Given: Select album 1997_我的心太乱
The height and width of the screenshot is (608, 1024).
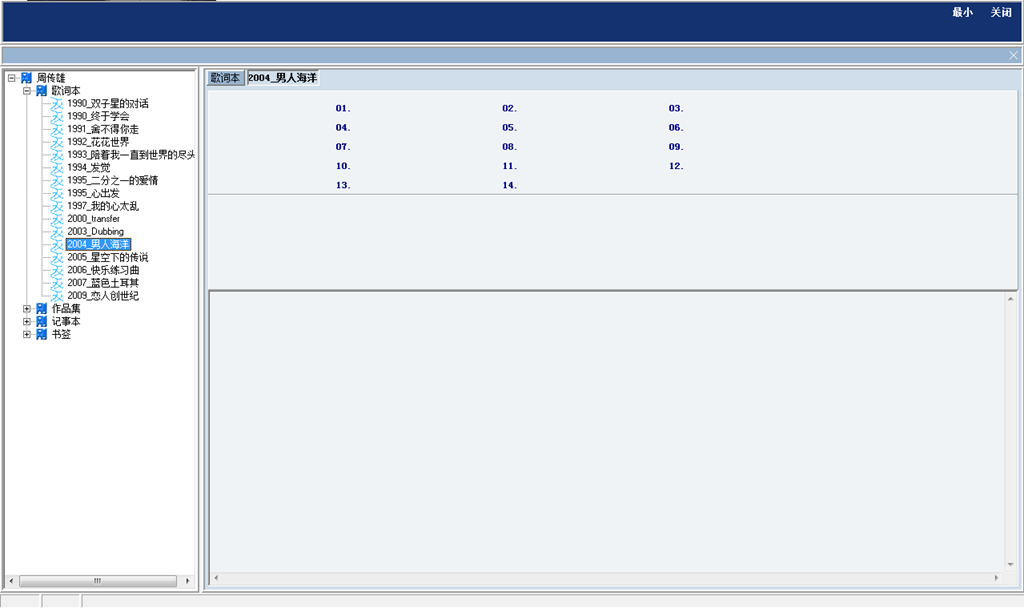Looking at the screenshot, I should tap(103, 206).
